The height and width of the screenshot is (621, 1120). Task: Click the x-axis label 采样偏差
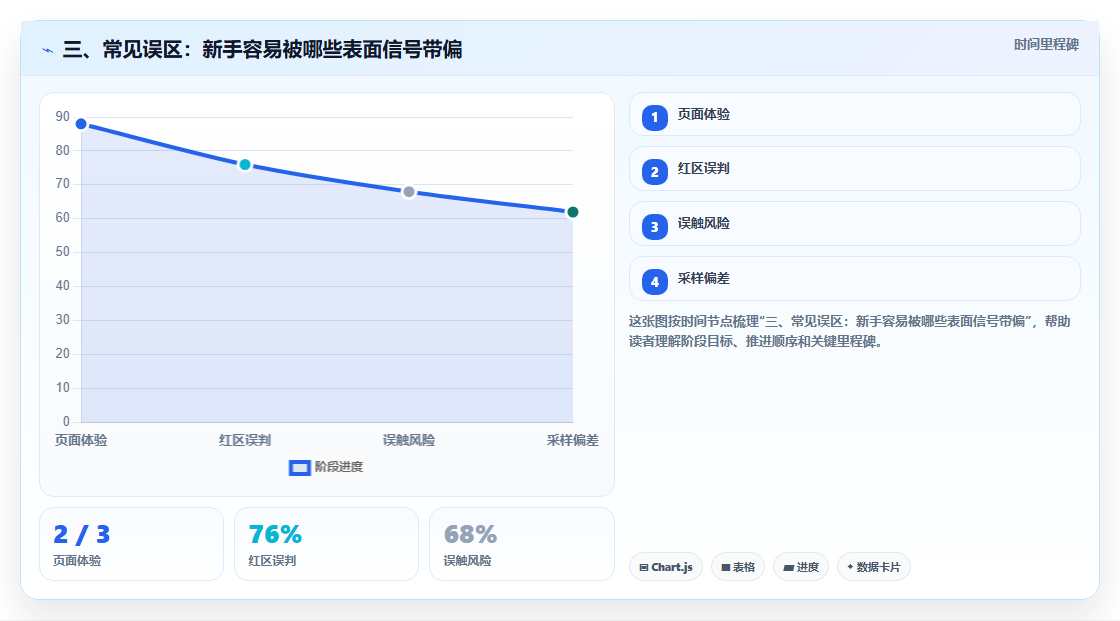coord(573,440)
